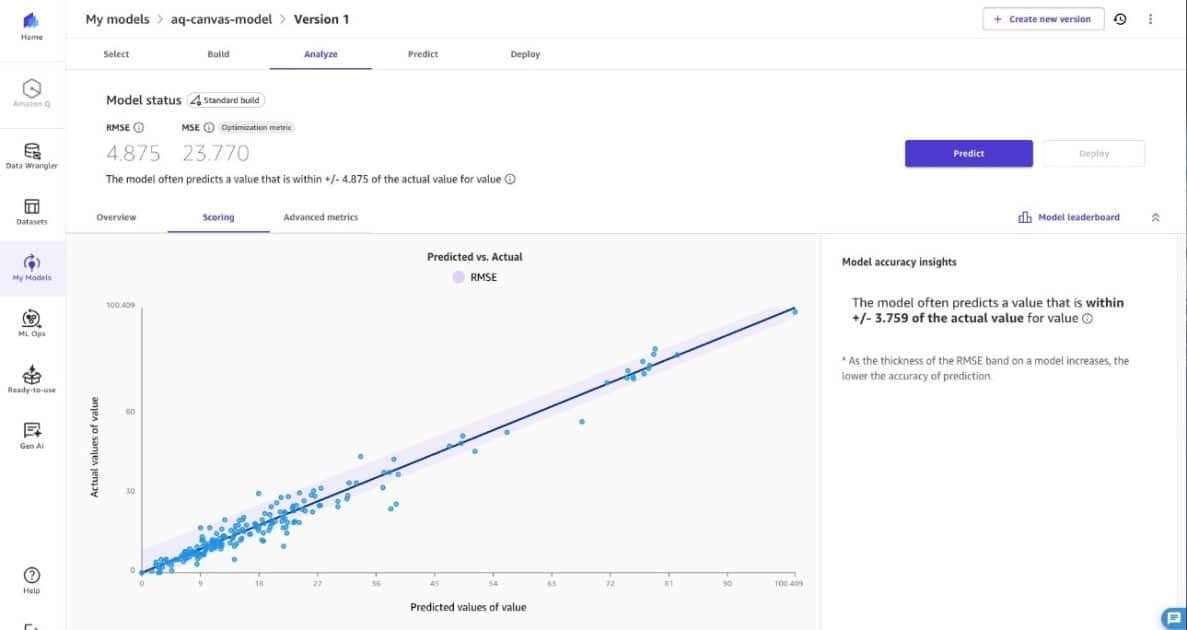Open Gen AI in the sidebar
This screenshot has width=1187, height=630.
coord(32,435)
